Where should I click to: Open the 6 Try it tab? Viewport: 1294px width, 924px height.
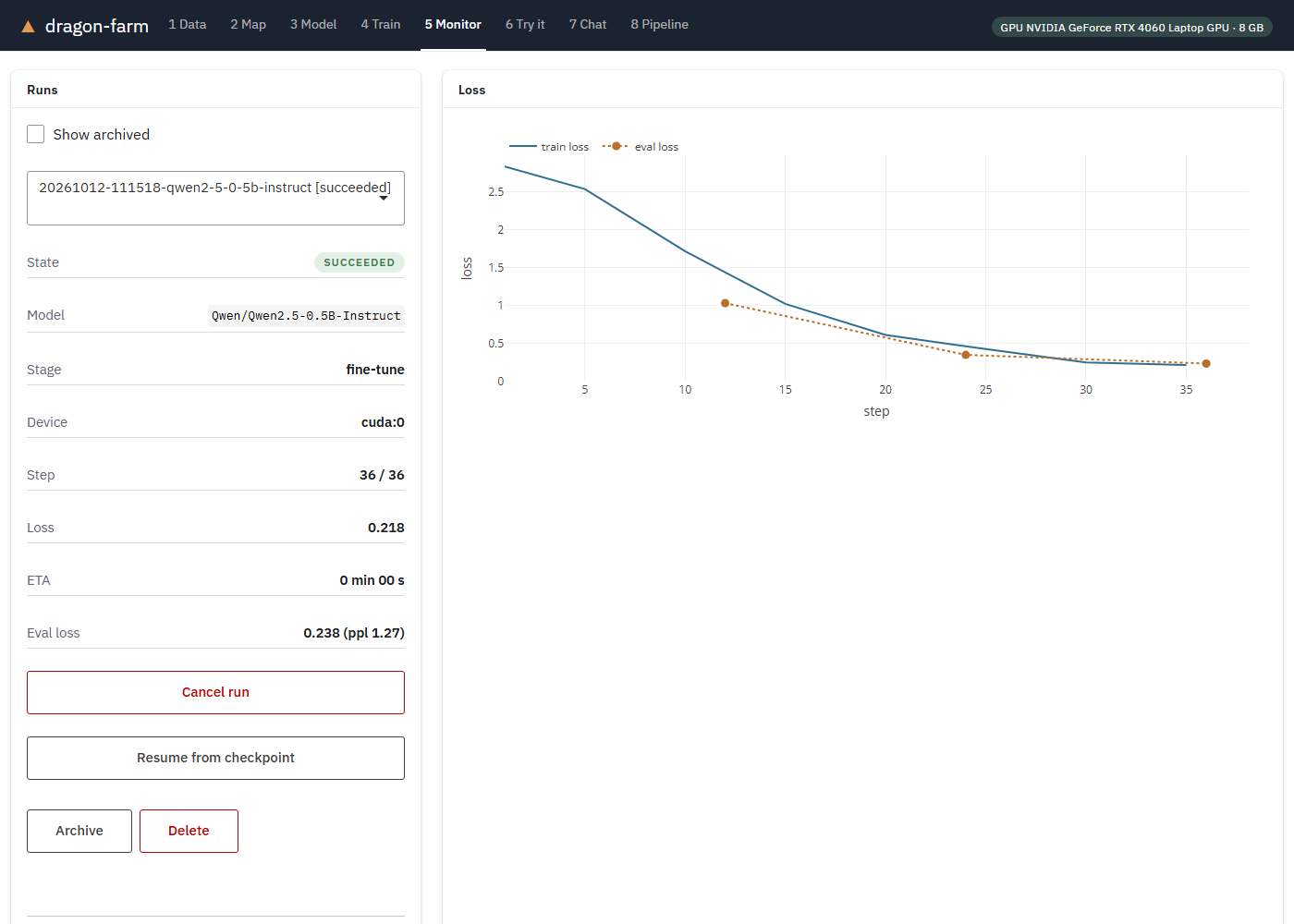click(525, 25)
